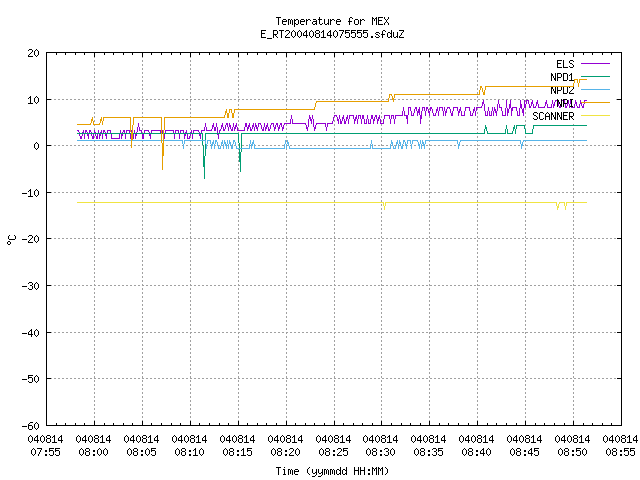Click the y-axis label 10
This screenshot has width=640, height=480.
33,100
